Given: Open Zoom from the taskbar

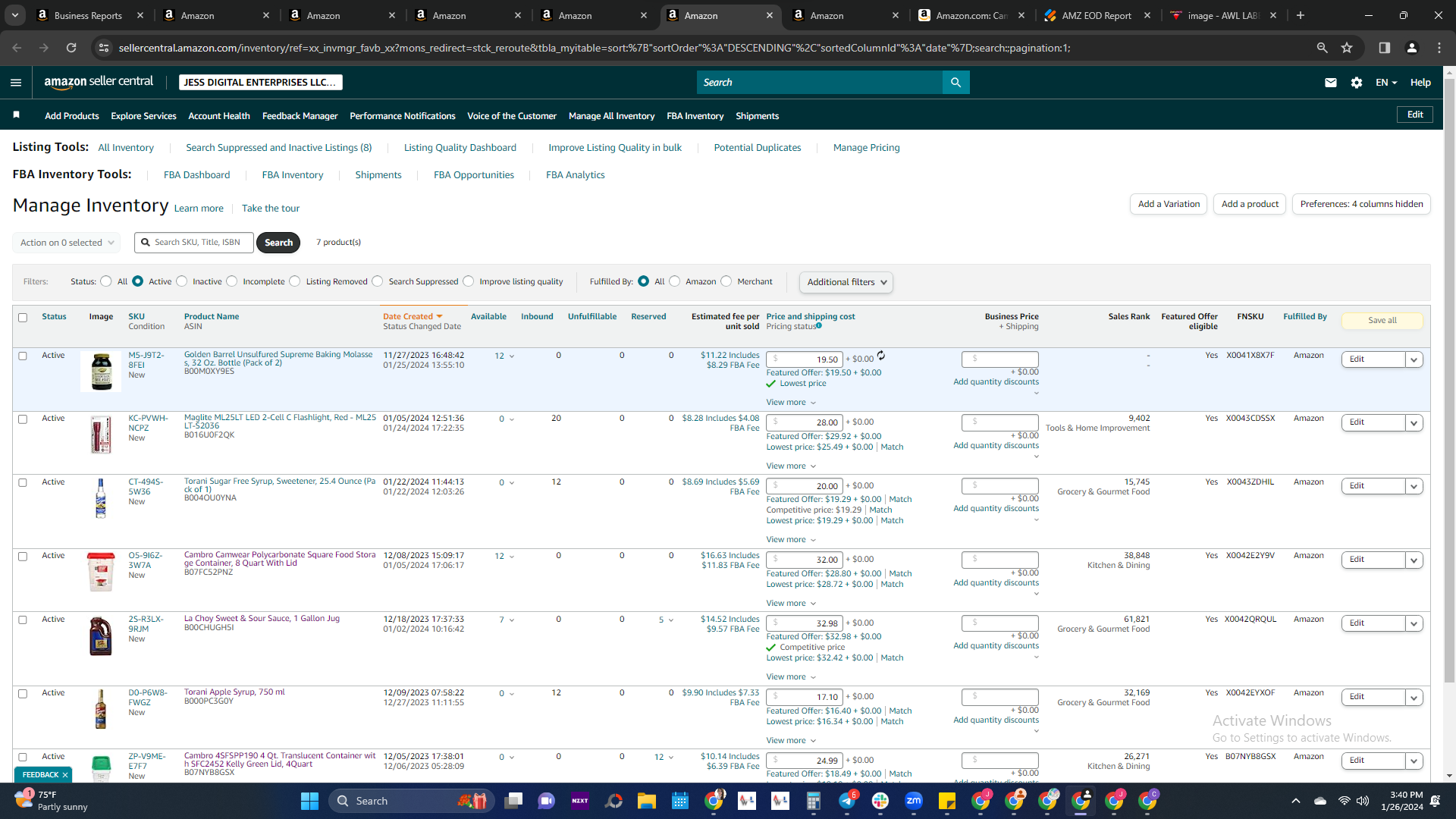Looking at the screenshot, I should tap(914, 801).
